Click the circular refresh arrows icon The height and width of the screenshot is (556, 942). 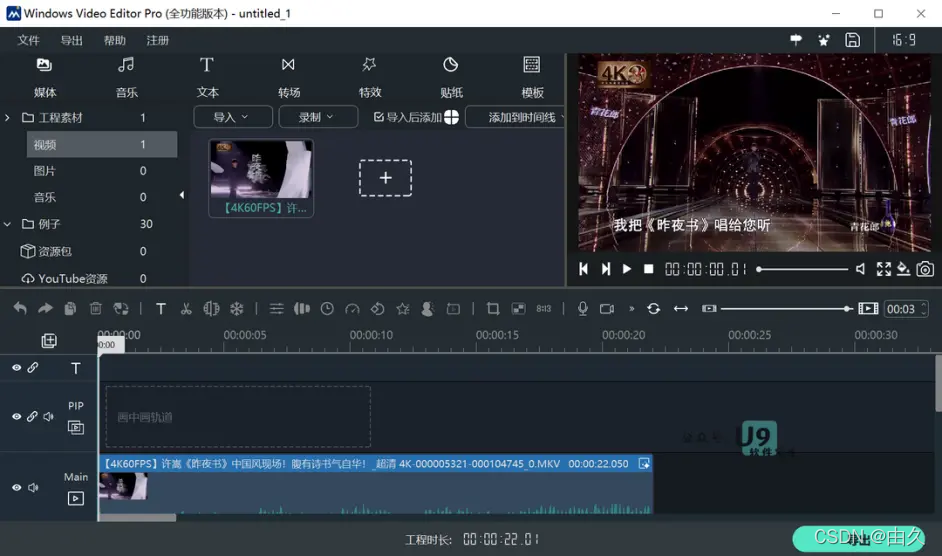pyautogui.click(x=654, y=308)
